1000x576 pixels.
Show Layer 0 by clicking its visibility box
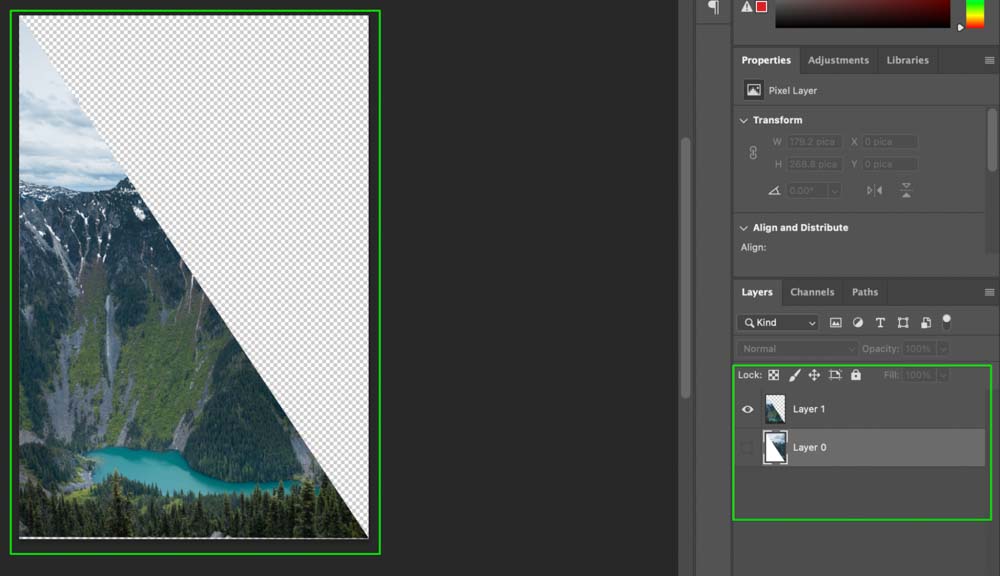(747, 447)
